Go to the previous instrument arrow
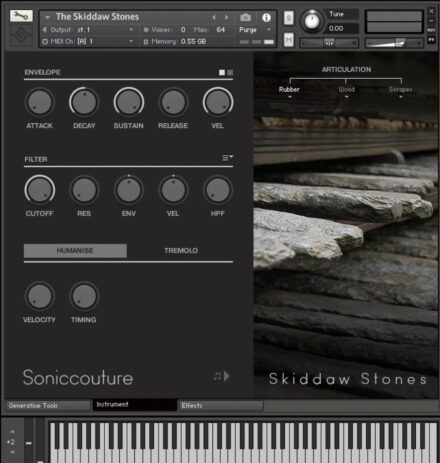Screen dimensions: 440x463 214,17
